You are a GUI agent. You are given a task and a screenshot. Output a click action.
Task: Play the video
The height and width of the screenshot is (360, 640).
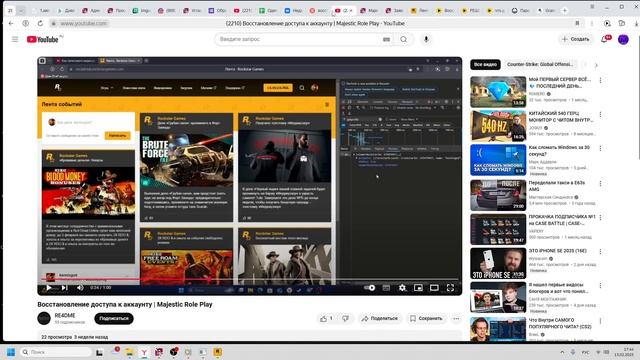[49, 288]
